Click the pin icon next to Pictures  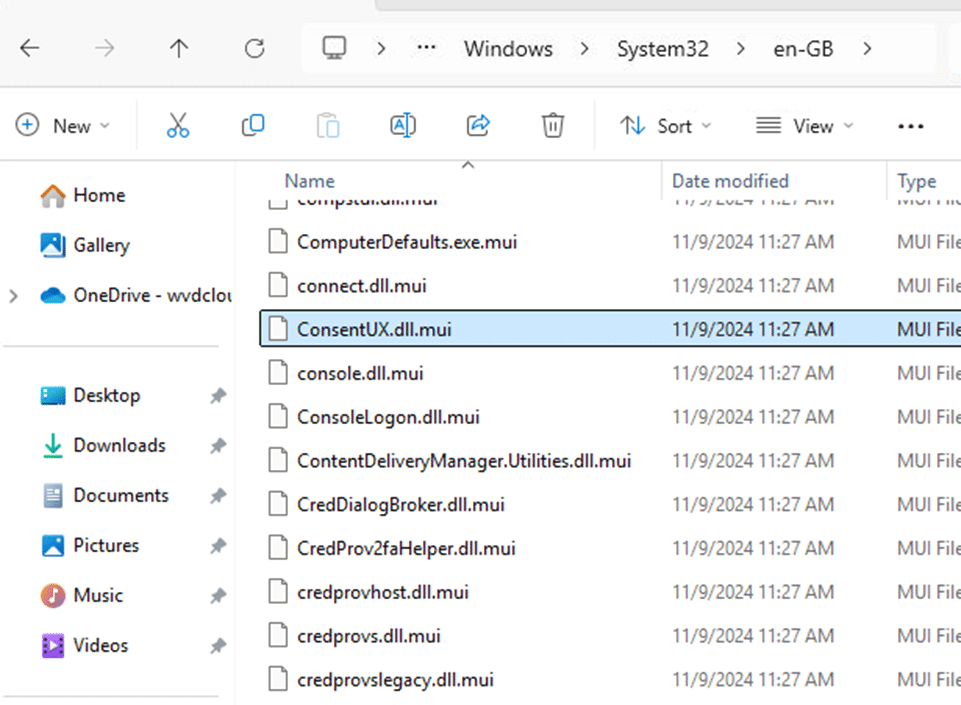click(x=218, y=546)
